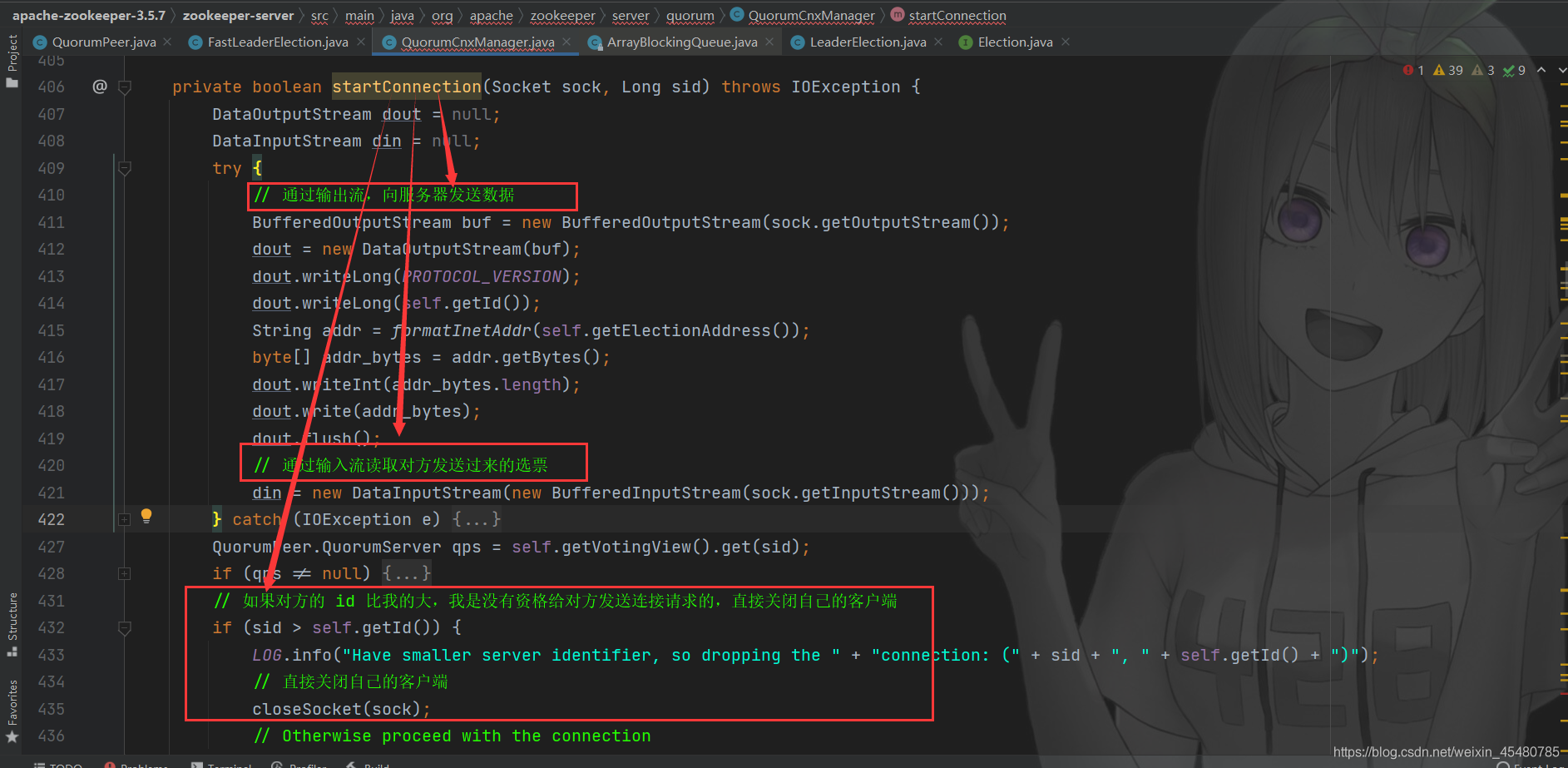Switch to the LeaderElection.java tab
The width and height of the screenshot is (1568, 768).
[x=868, y=42]
